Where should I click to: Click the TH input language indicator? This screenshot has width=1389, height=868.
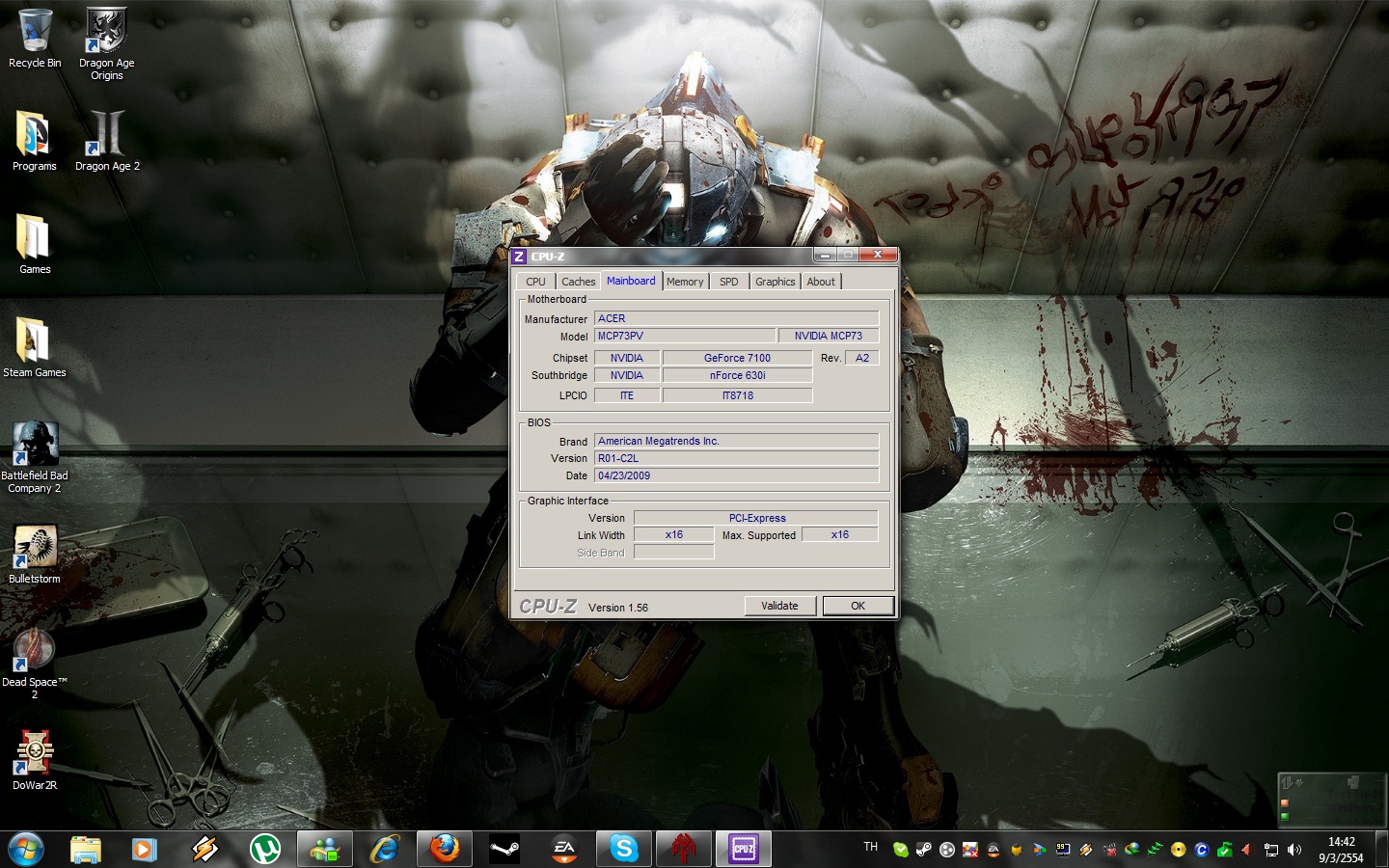click(x=871, y=847)
